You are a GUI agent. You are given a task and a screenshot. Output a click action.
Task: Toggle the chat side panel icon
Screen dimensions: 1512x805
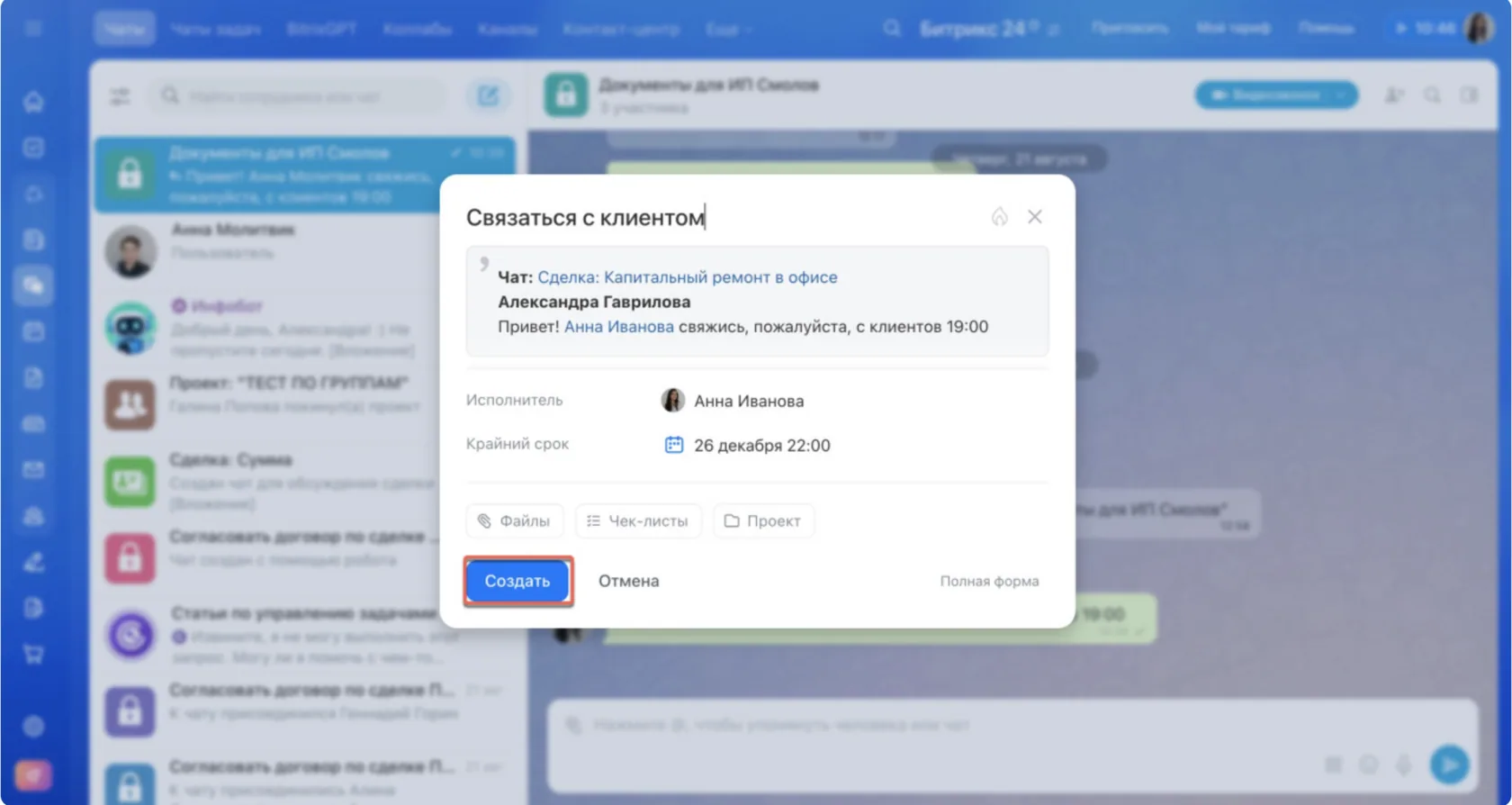(x=1470, y=95)
